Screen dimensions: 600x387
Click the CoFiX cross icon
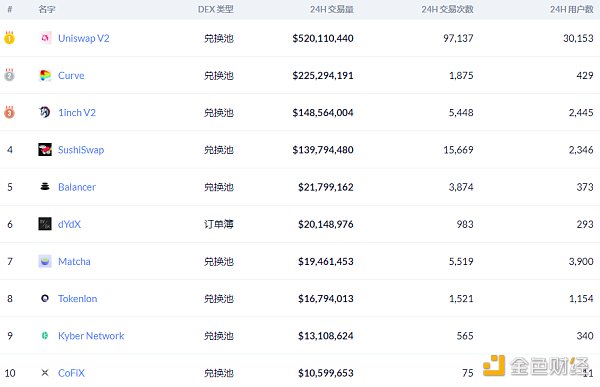45,372
